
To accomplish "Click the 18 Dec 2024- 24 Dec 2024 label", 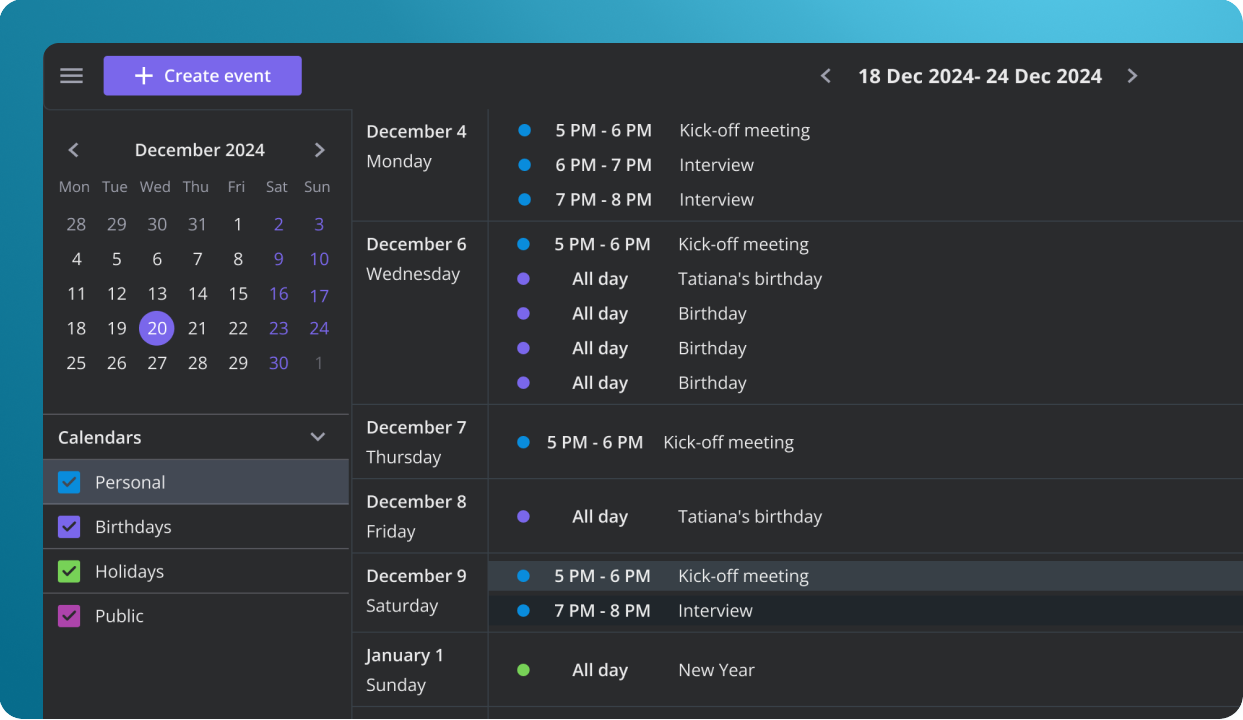I will click(980, 76).
